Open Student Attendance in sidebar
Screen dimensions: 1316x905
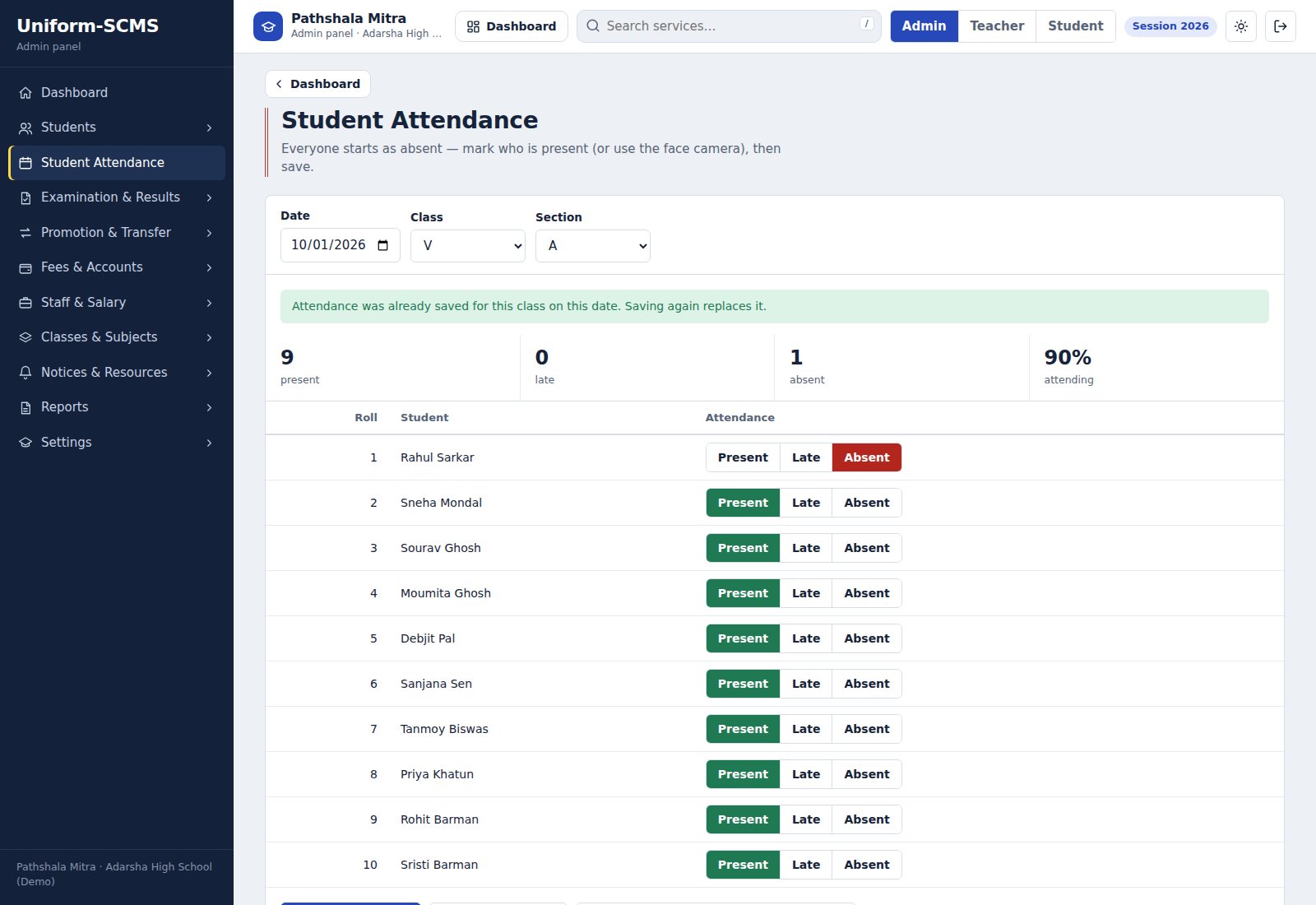click(117, 163)
